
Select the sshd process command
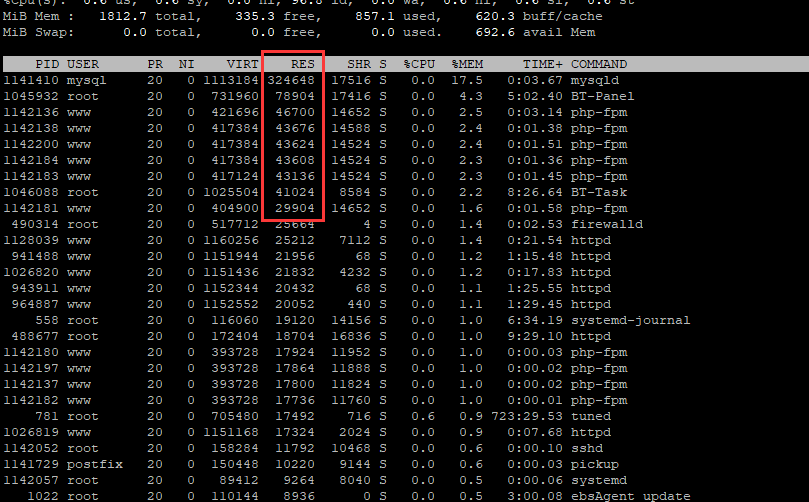point(587,448)
